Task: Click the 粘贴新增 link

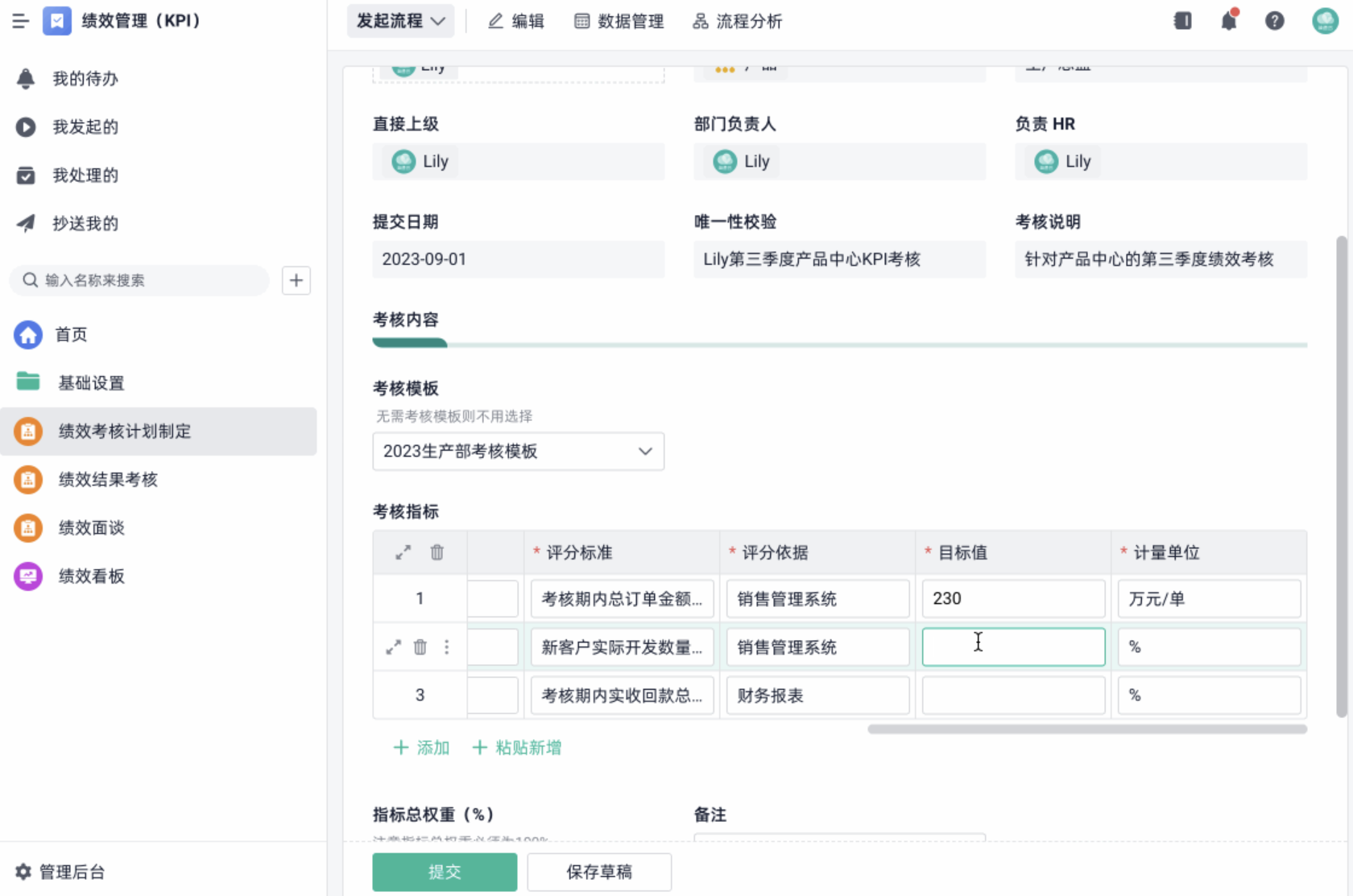Action: pyautogui.click(x=516, y=748)
